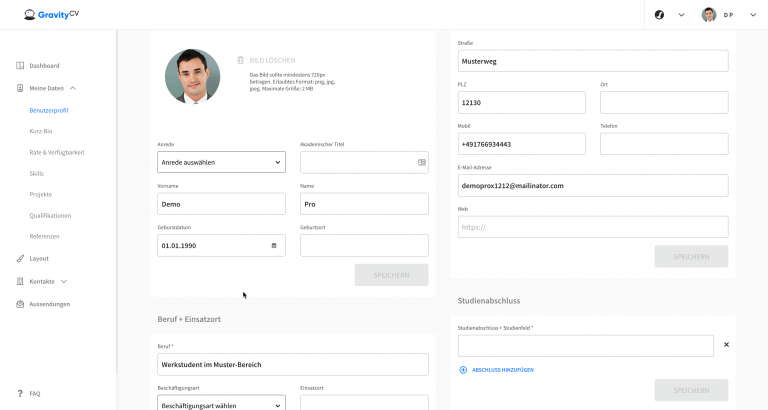Image resolution: width=768 pixels, height=410 pixels.
Task: Open the Anrede auswählen dropdown
Action: (221, 162)
